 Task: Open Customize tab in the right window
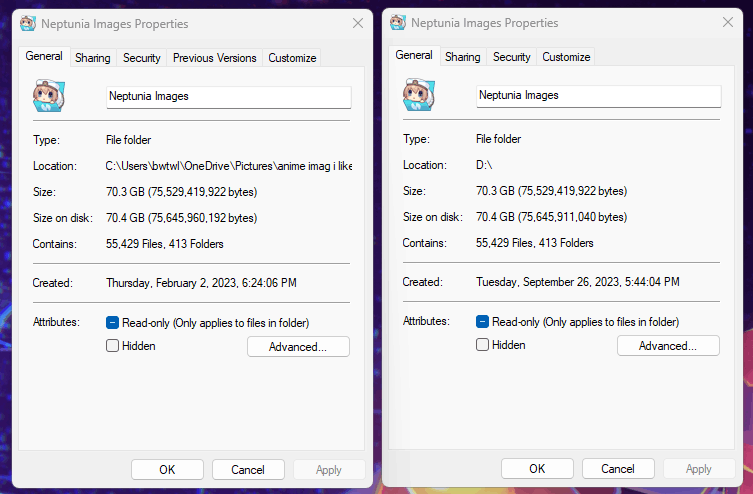click(x=566, y=57)
